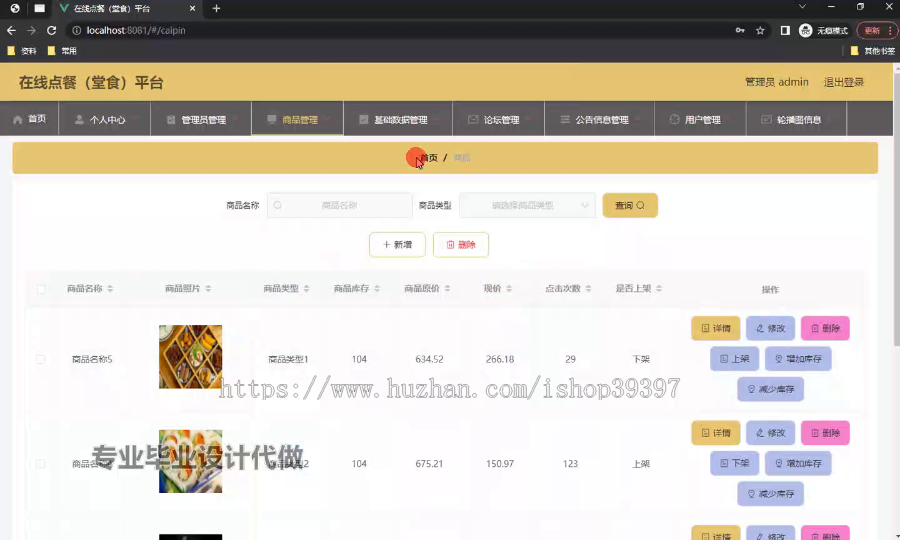Sort by 商品照片 column arrows
Image resolution: width=900 pixels, height=540 pixels.
click(x=208, y=289)
